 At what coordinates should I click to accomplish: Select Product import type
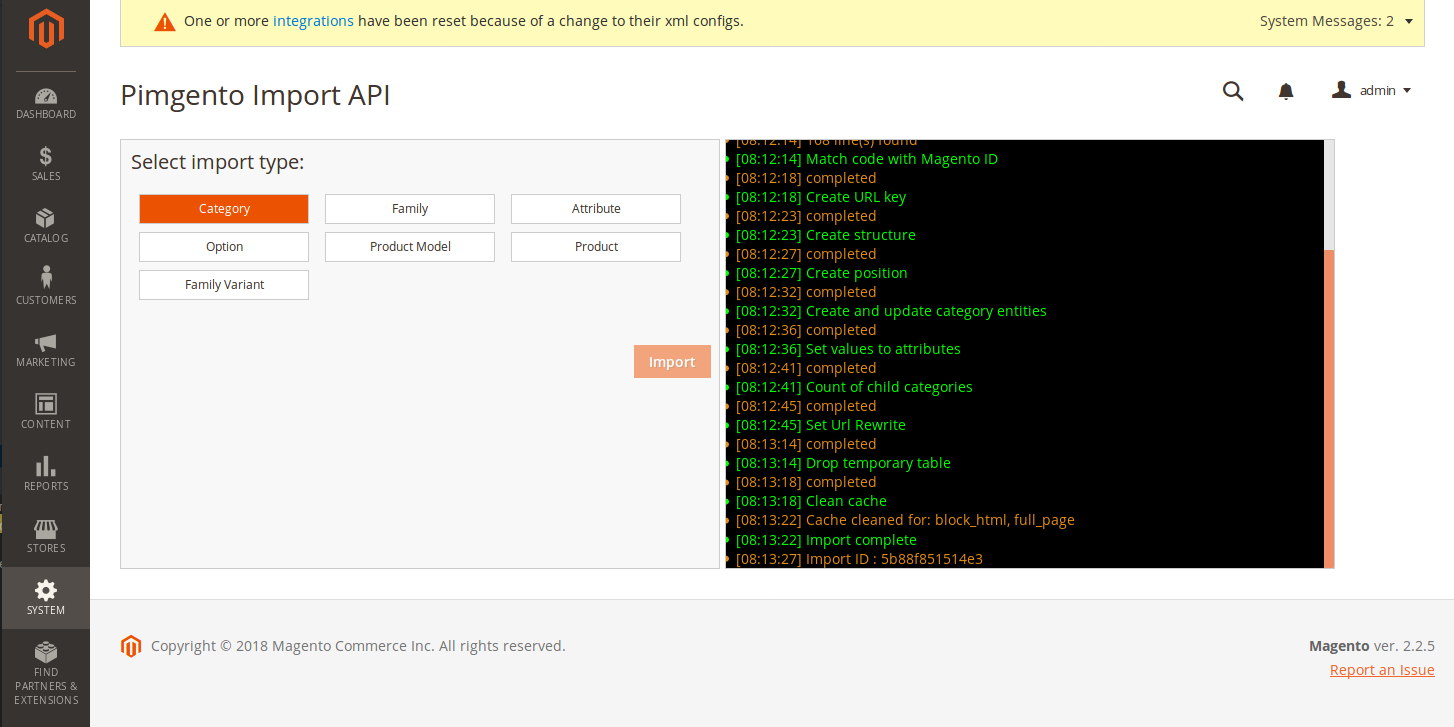click(596, 247)
